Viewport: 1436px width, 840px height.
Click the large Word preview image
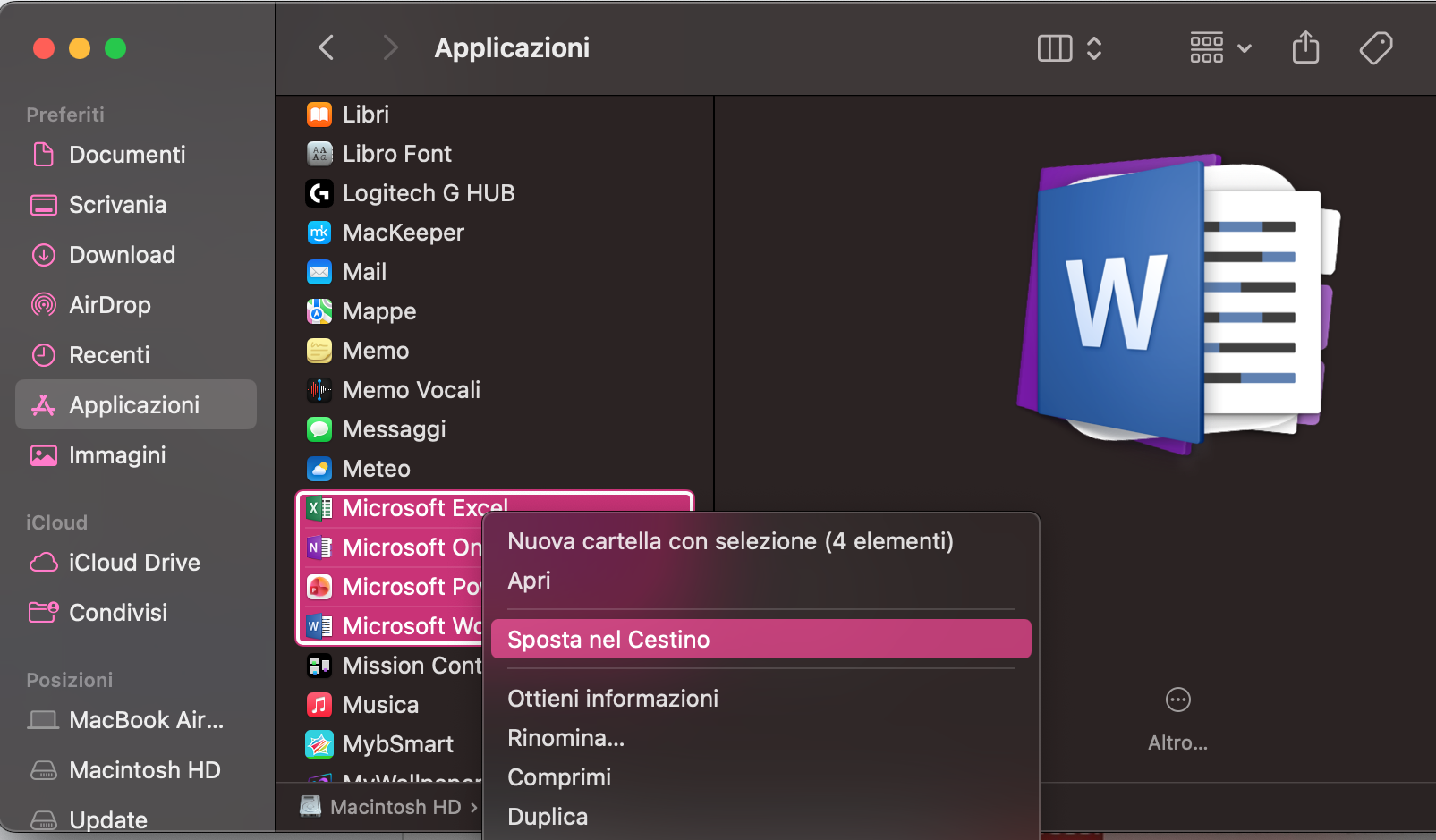(1178, 304)
